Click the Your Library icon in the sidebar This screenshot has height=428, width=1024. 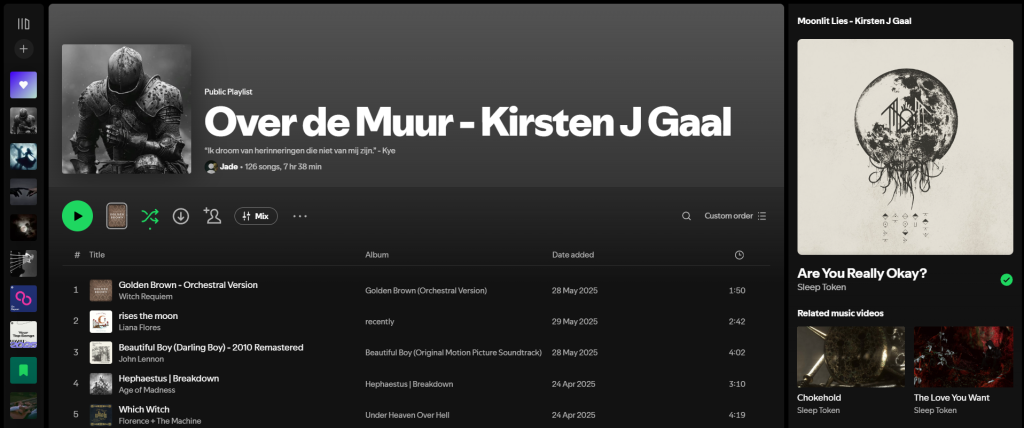tap(24, 23)
